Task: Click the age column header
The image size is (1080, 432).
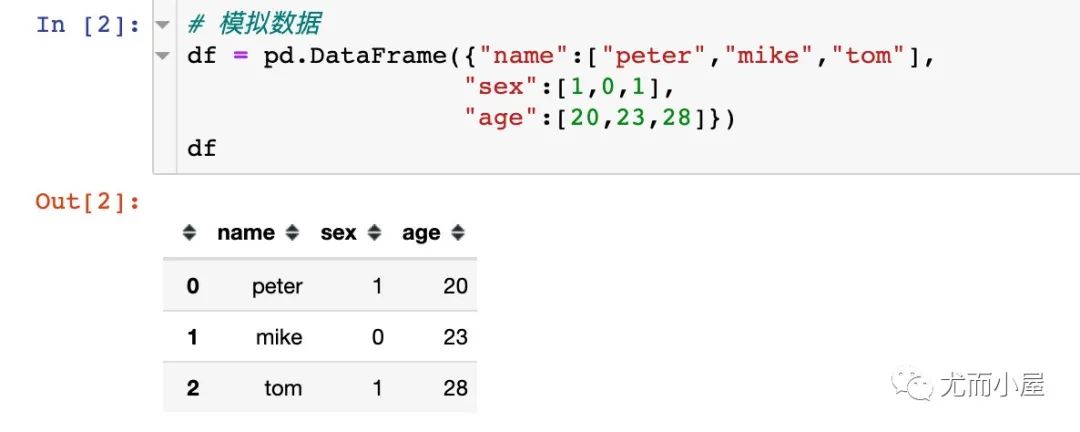Action: click(x=421, y=233)
